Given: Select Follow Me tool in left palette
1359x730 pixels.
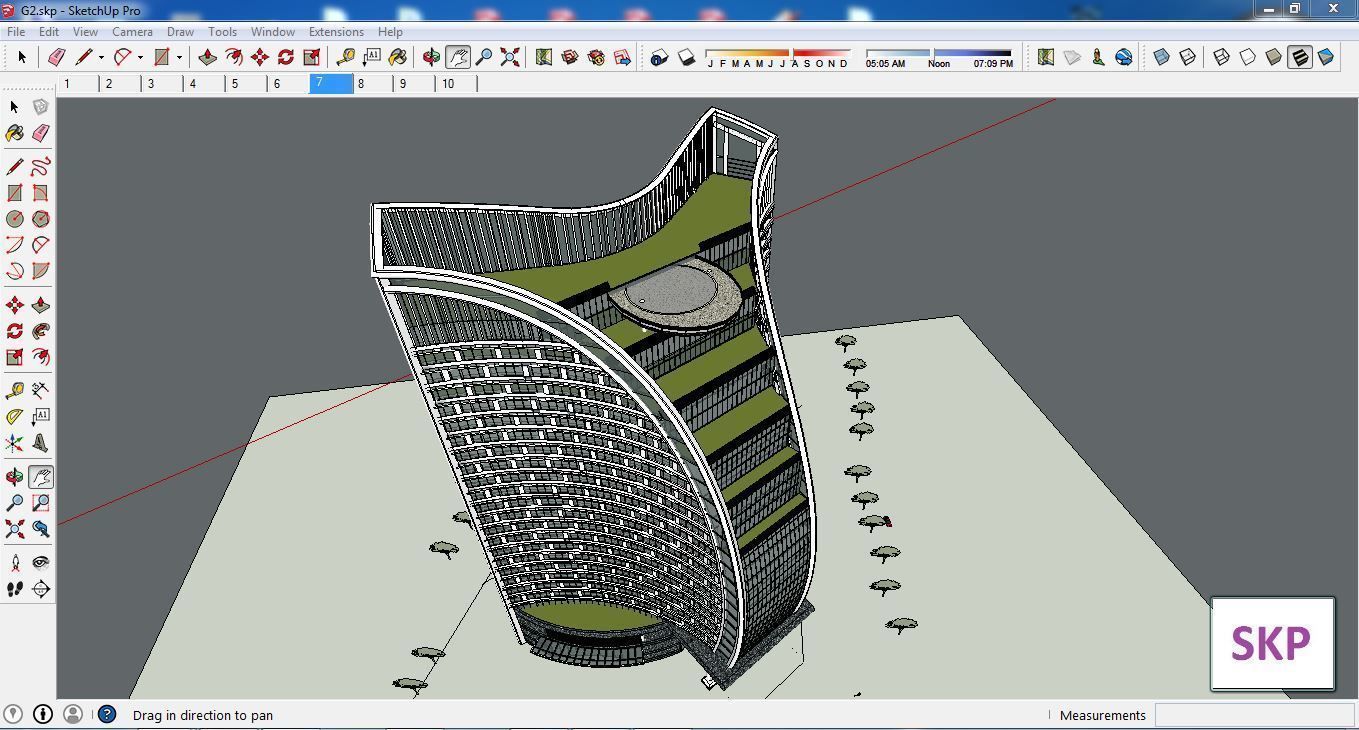Looking at the screenshot, I should [41, 330].
